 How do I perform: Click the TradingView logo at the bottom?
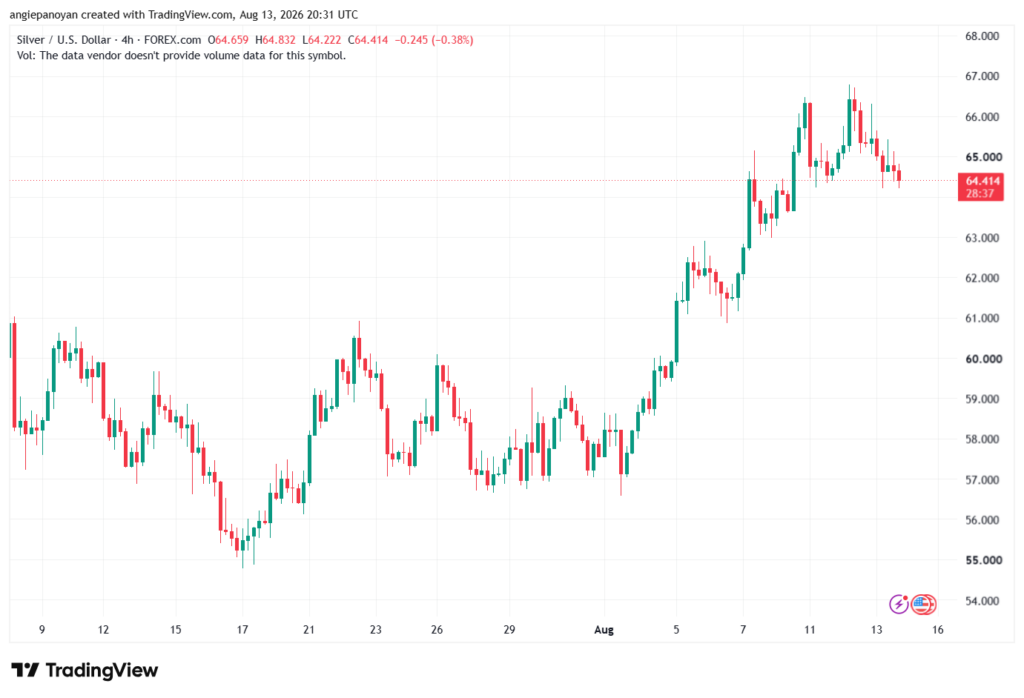[x=85, y=670]
